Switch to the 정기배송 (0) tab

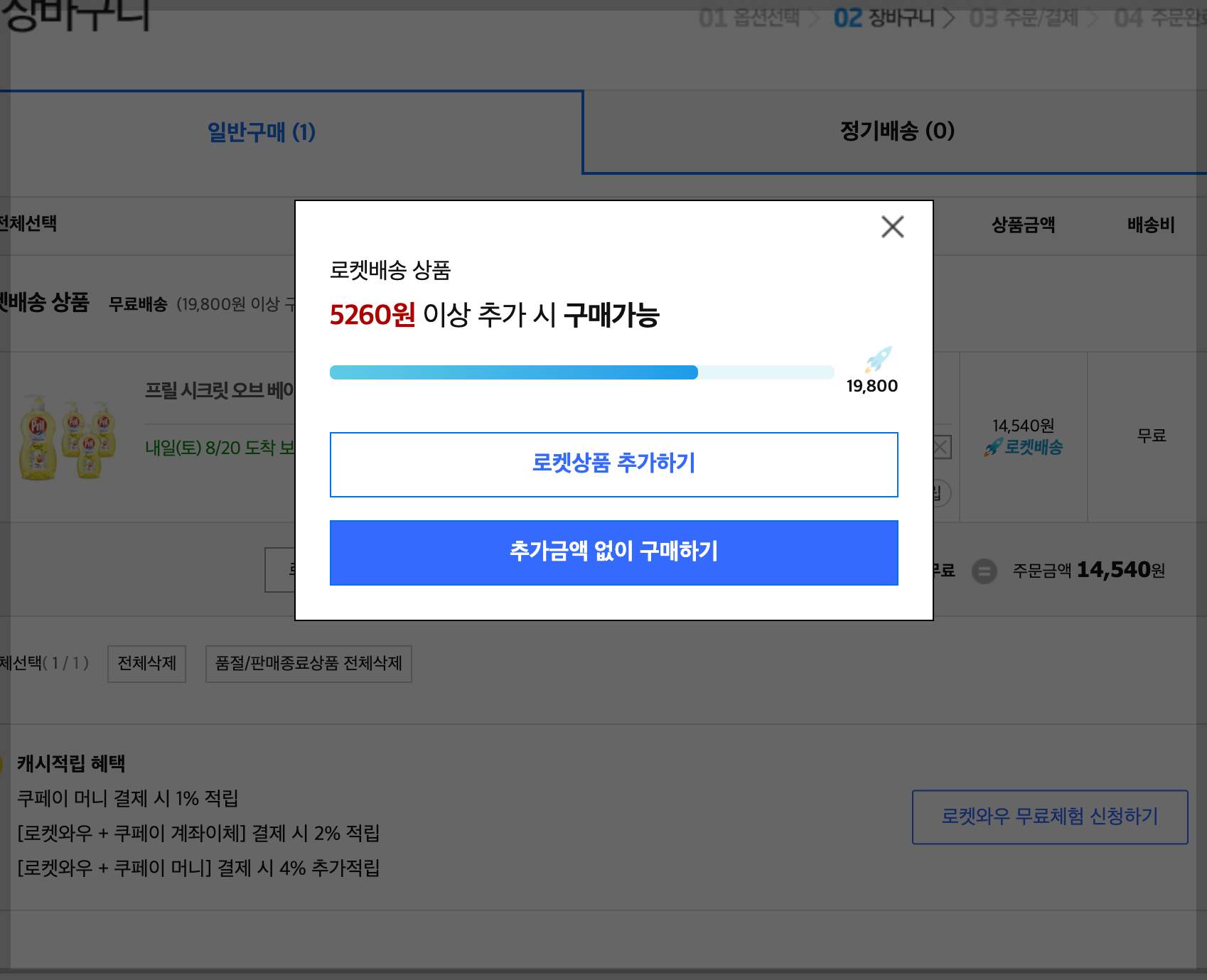pyautogui.click(x=894, y=132)
